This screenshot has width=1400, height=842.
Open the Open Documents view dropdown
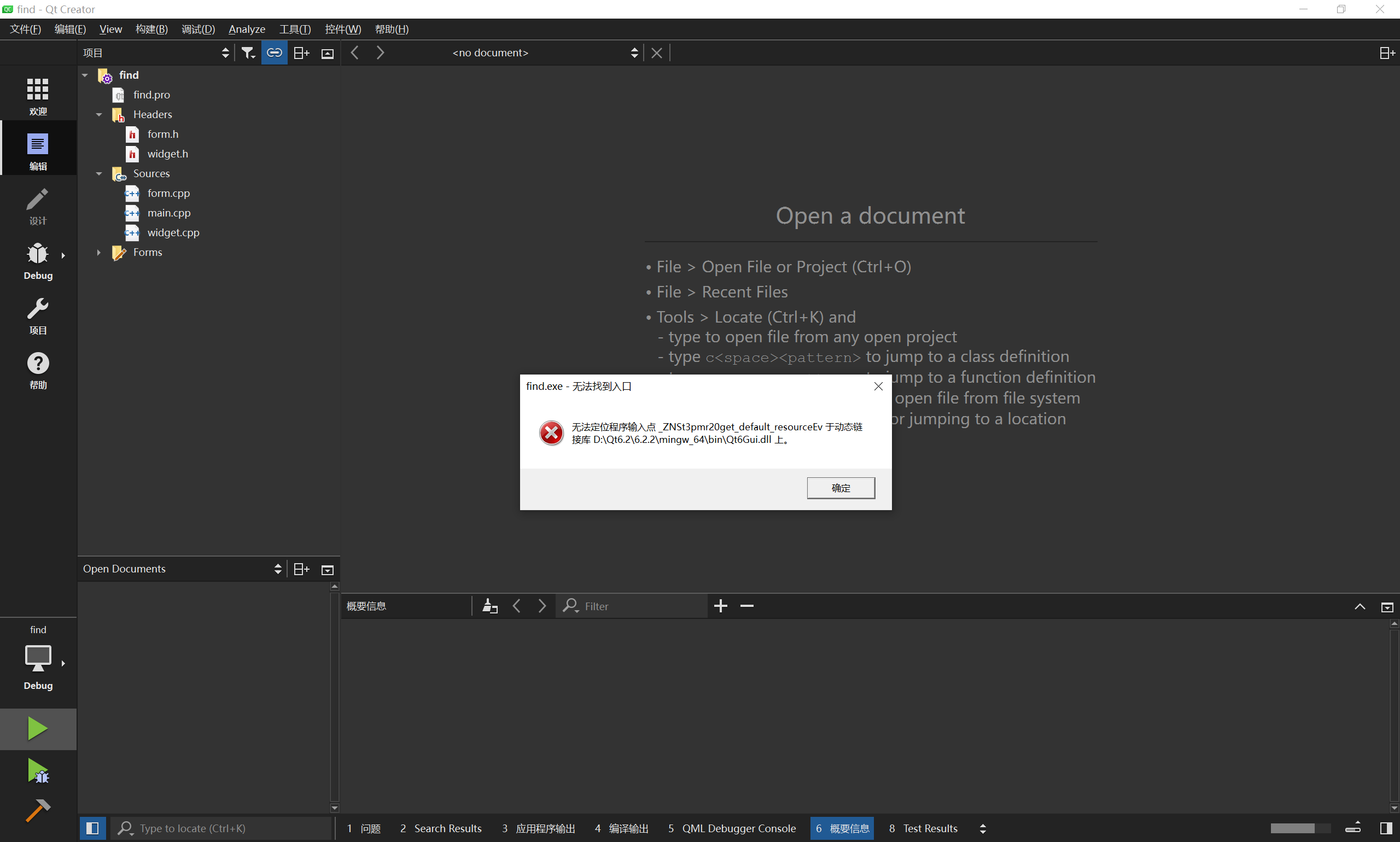[182, 569]
